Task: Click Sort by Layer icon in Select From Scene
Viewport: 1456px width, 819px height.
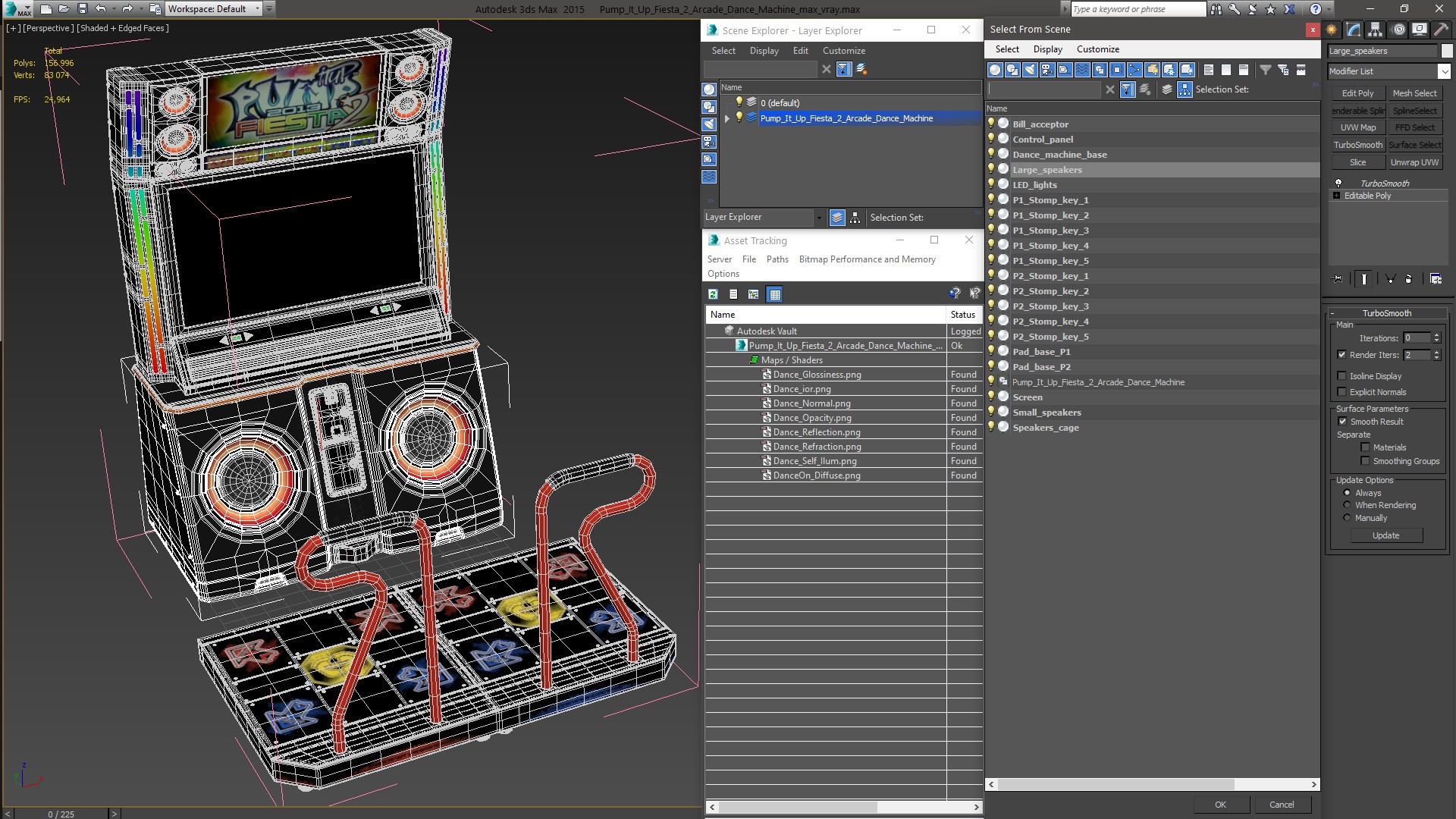Action: (1167, 89)
